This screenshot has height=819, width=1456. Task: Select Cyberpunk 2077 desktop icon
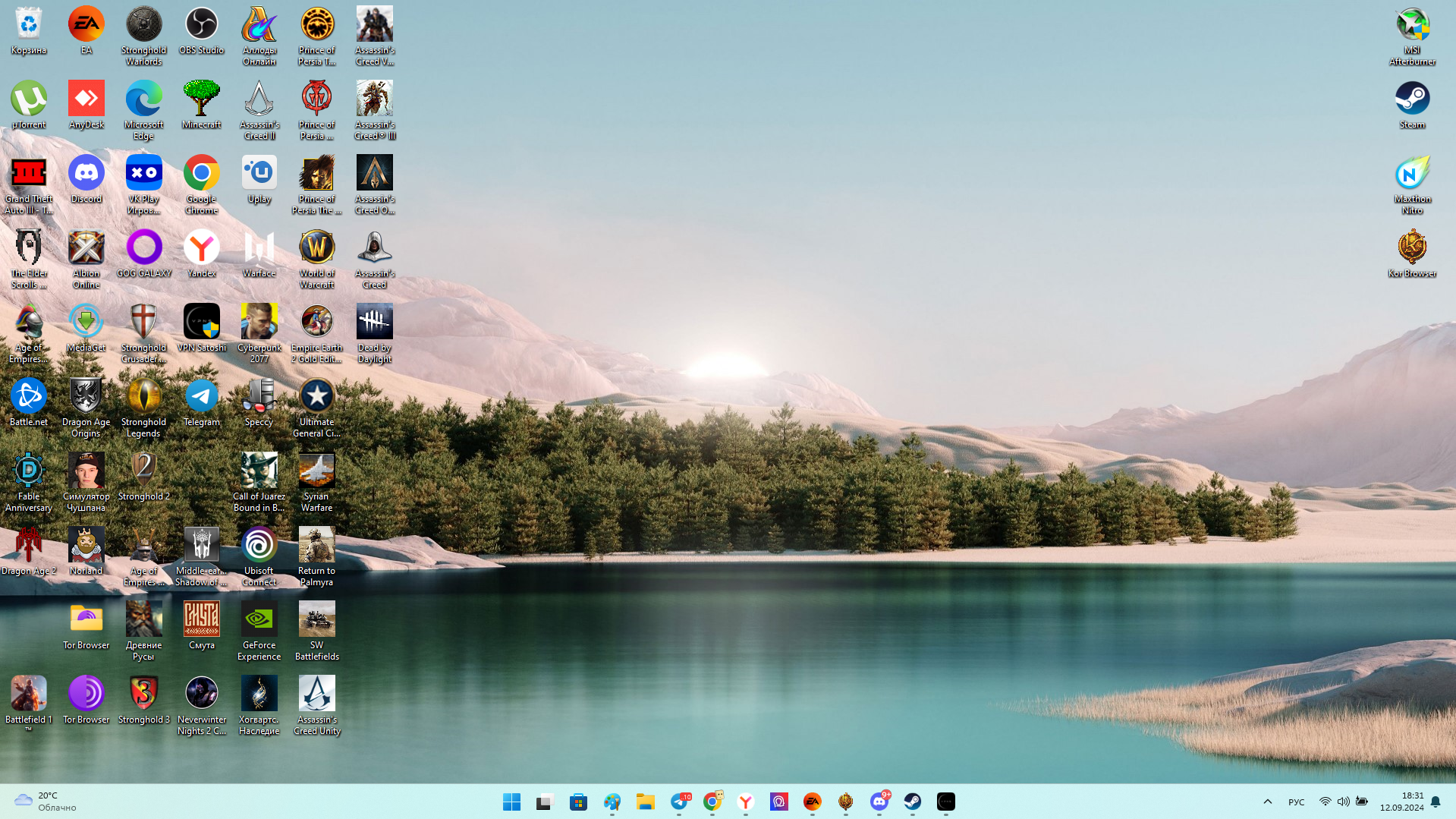click(x=259, y=334)
